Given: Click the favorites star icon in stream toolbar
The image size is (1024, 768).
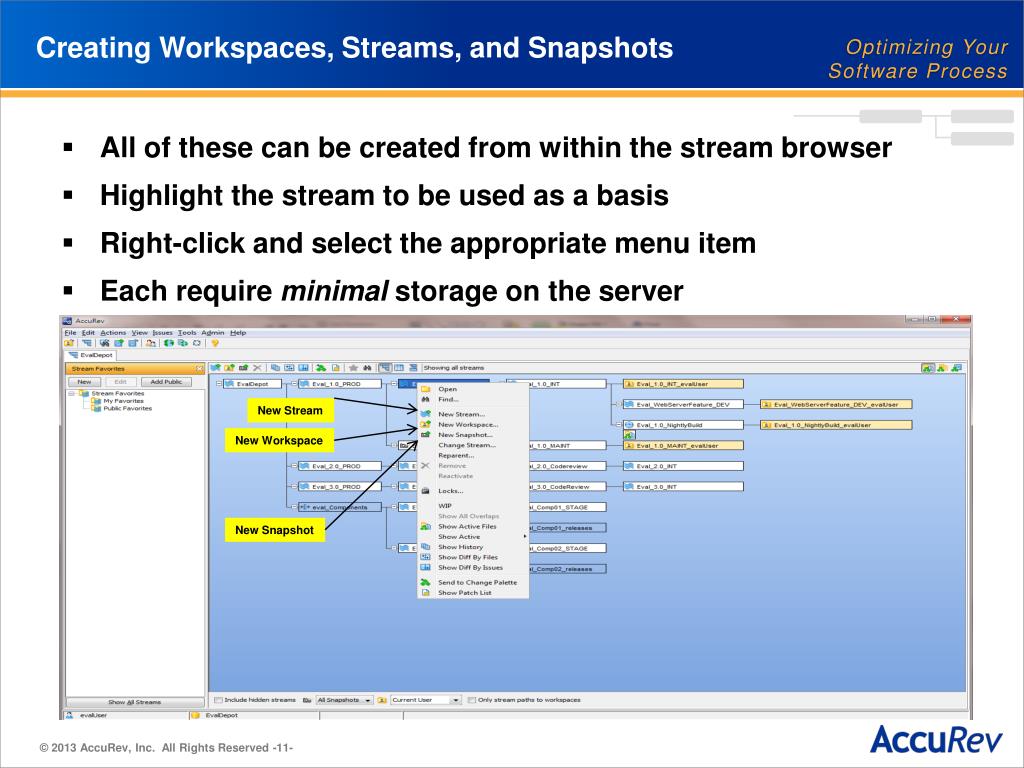Looking at the screenshot, I should [353, 368].
